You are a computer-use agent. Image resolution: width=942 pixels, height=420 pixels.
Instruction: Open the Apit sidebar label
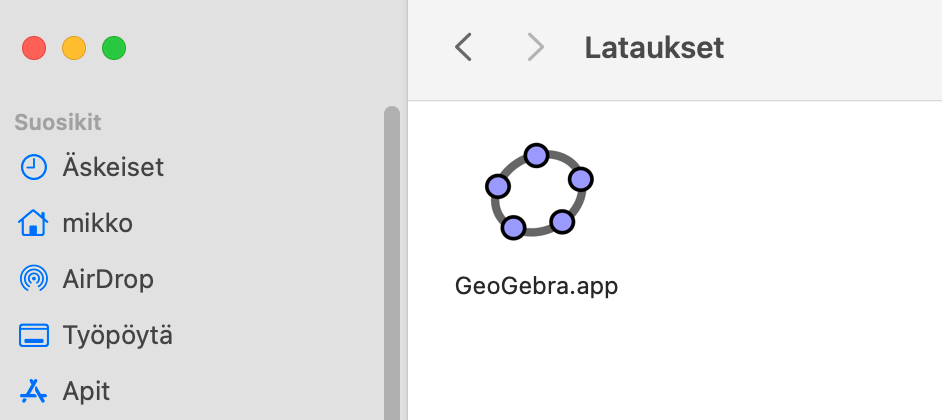[x=86, y=390]
